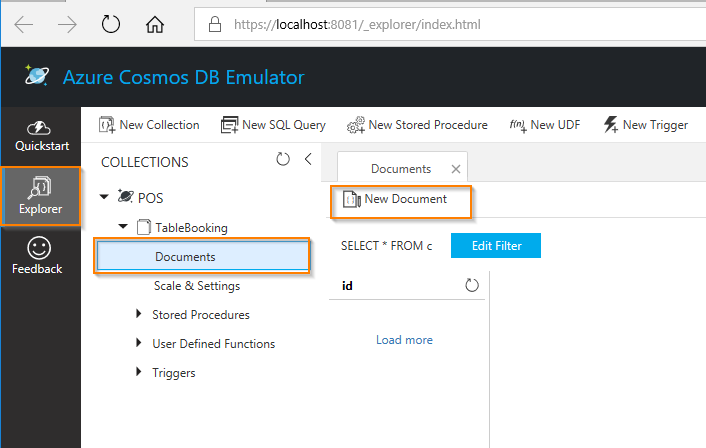
Task: Expand the Stored Procedures node
Action: click(x=139, y=314)
